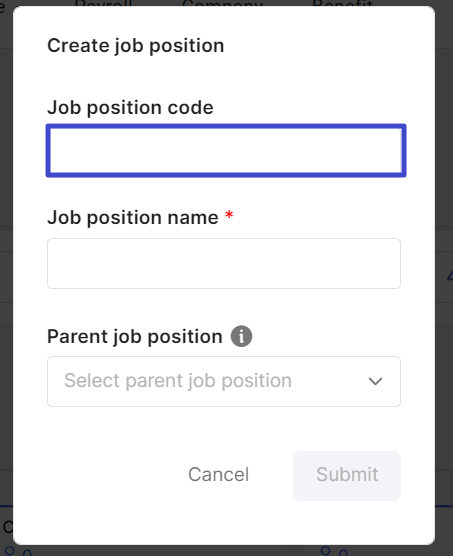Click the info icon beside Parent job position
453x556 pixels.
pos(241,336)
